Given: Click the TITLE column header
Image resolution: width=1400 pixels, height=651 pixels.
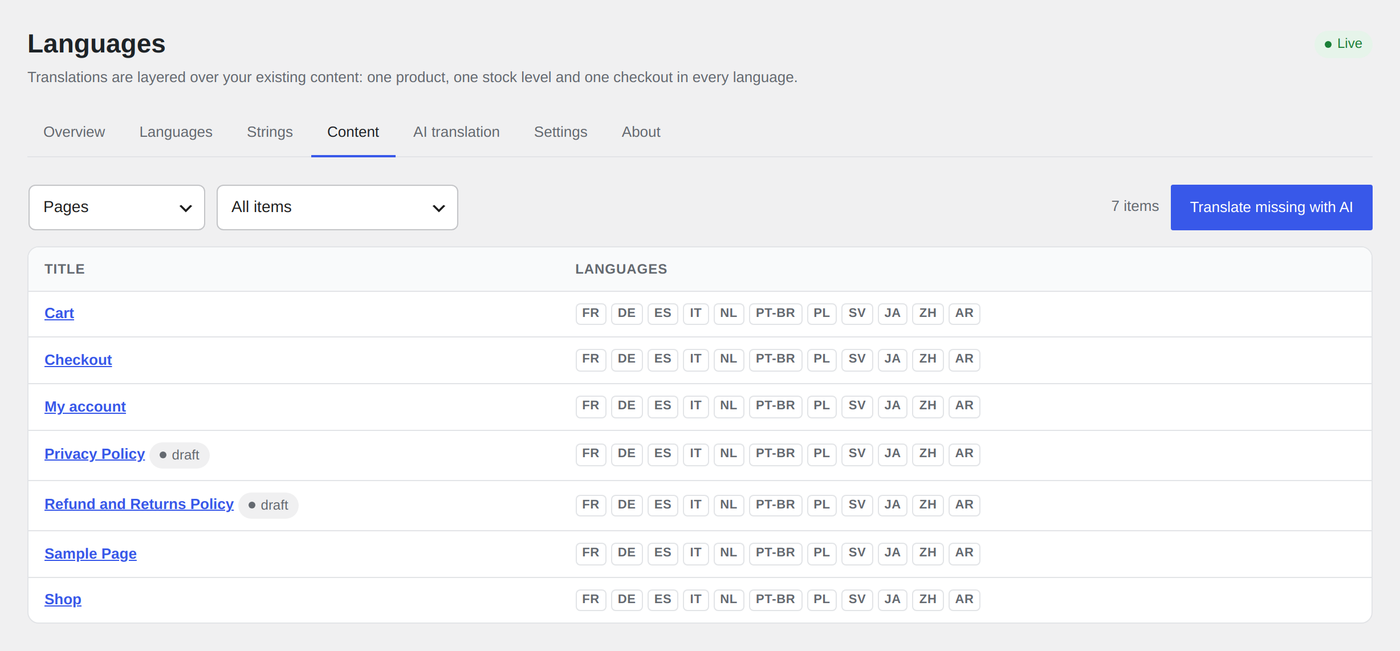Looking at the screenshot, I should click(65, 270).
